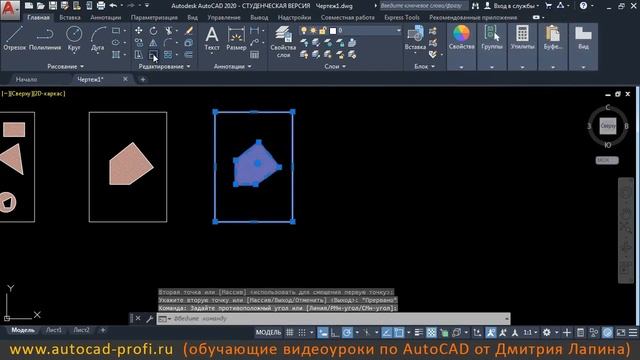Toggle dynamic input in status bar
The image size is (640, 360).
click(x=323, y=333)
